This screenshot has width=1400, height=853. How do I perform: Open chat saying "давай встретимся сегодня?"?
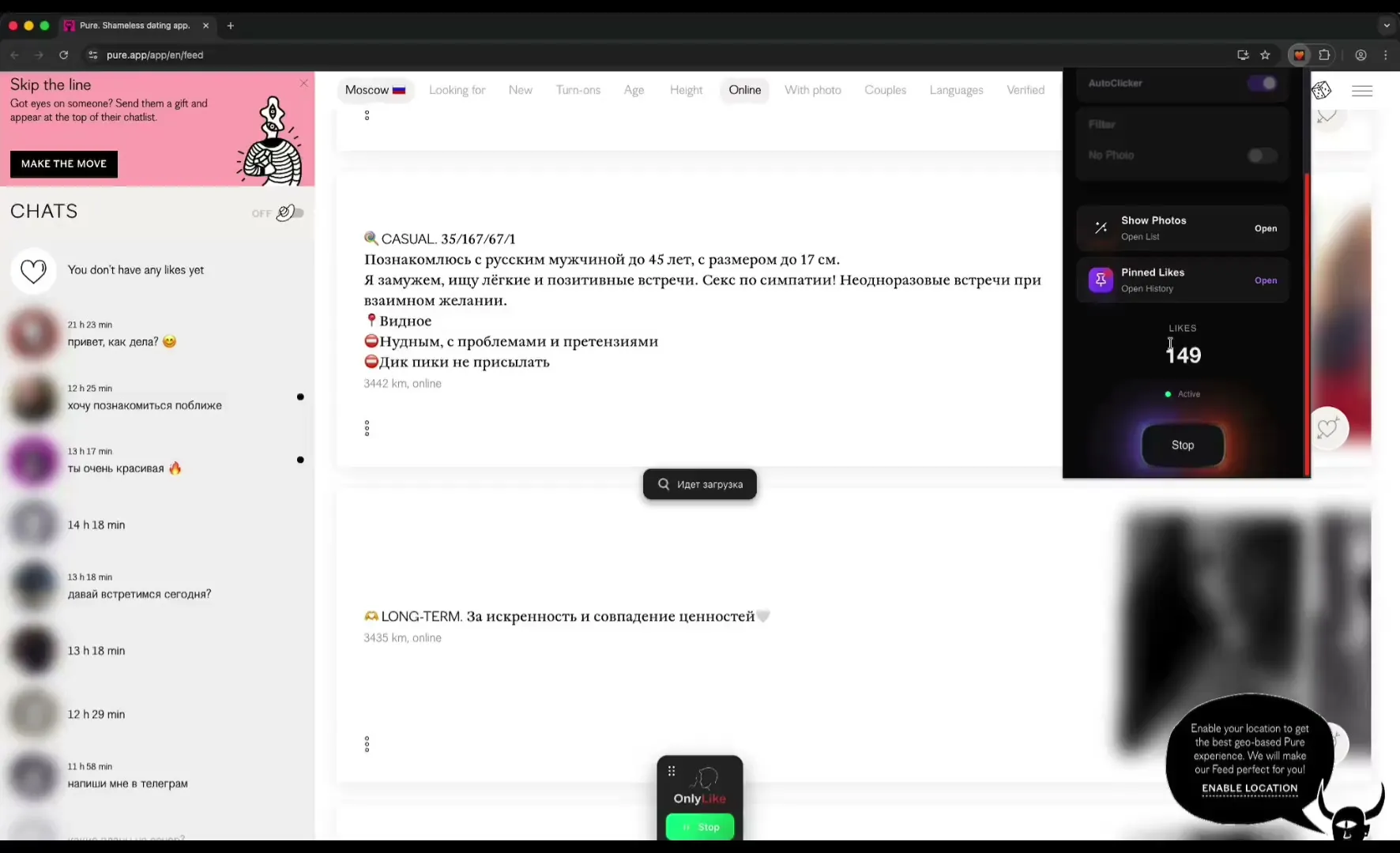click(x=139, y=594)
